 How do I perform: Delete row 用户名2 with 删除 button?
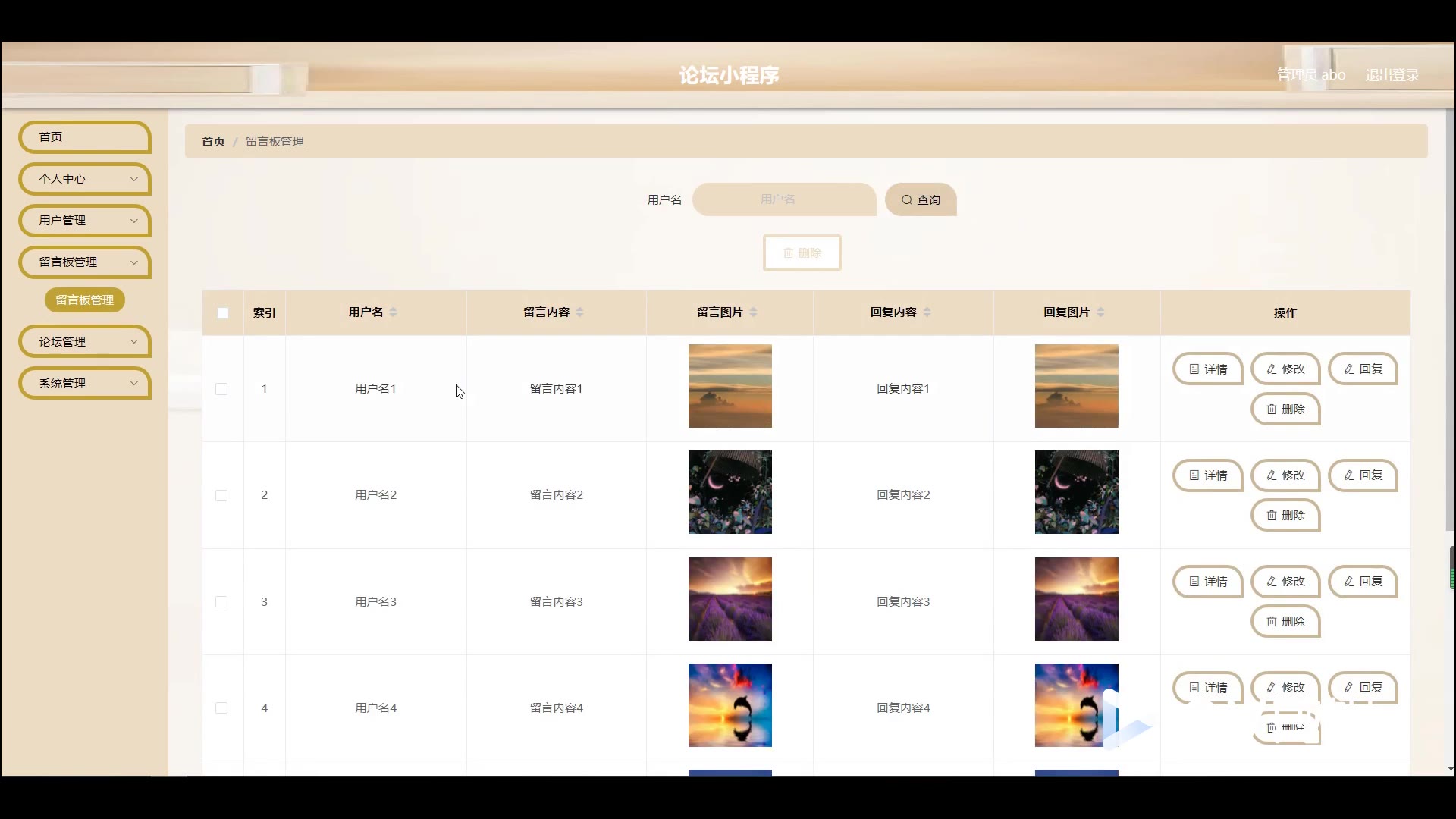(1285, 516)
